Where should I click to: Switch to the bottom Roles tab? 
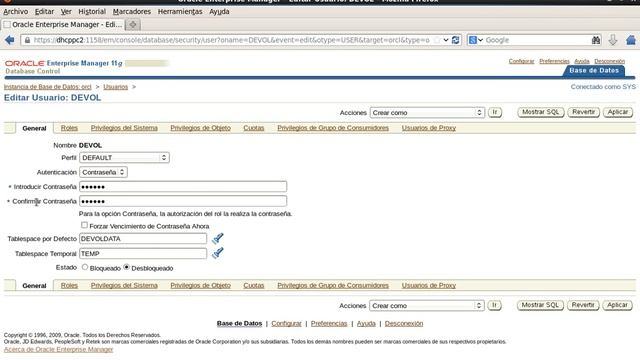(69, 285)
